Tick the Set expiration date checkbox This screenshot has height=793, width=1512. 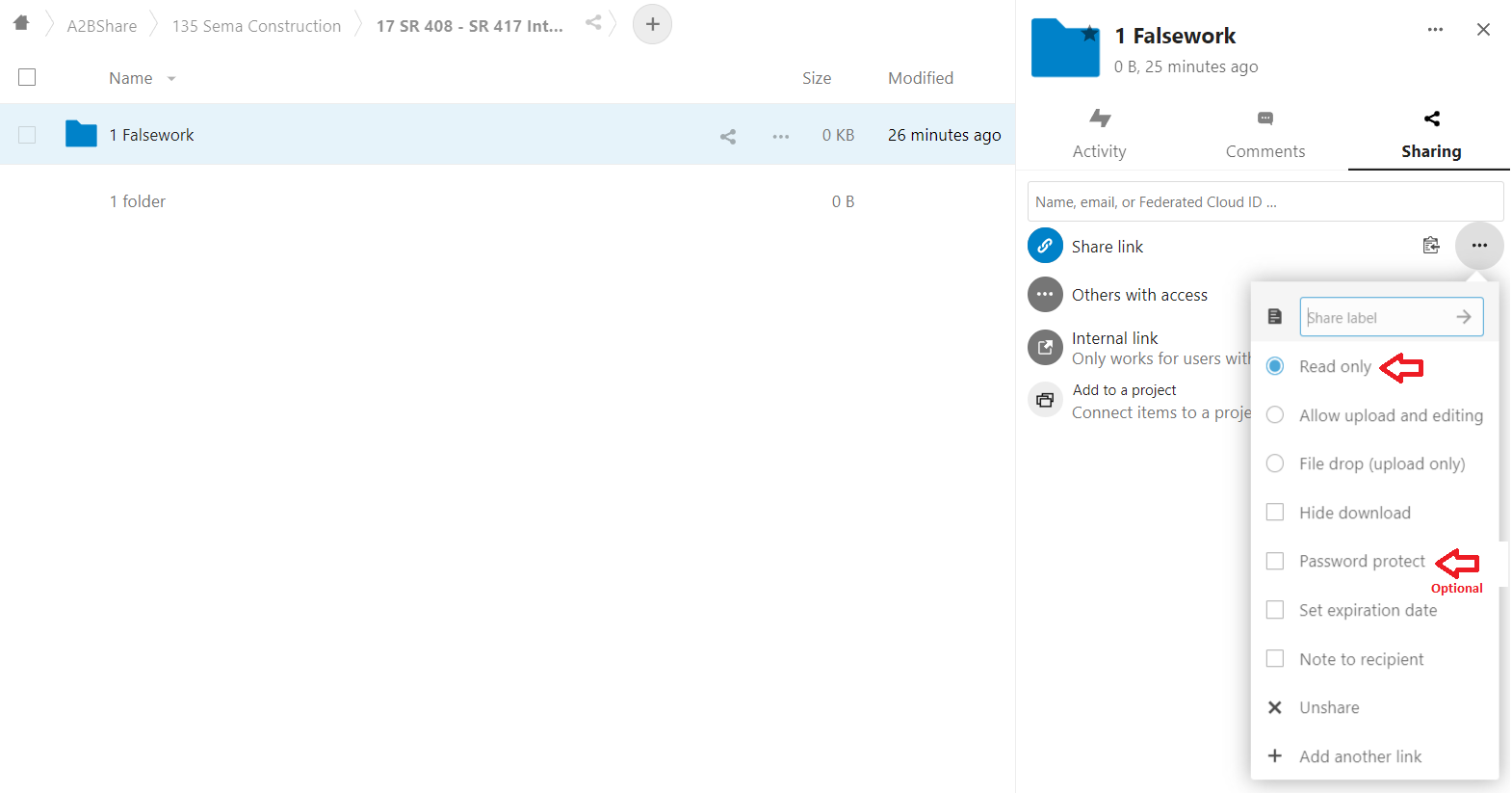[x=1275, y=610]
